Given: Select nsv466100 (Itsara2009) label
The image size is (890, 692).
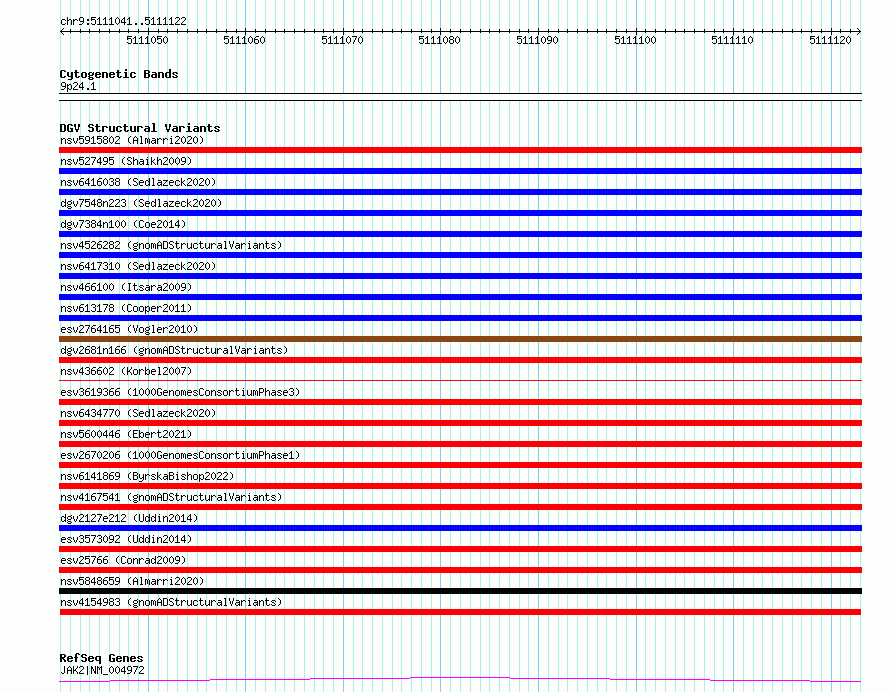Looking at the screenshot, I should point(126,287).
